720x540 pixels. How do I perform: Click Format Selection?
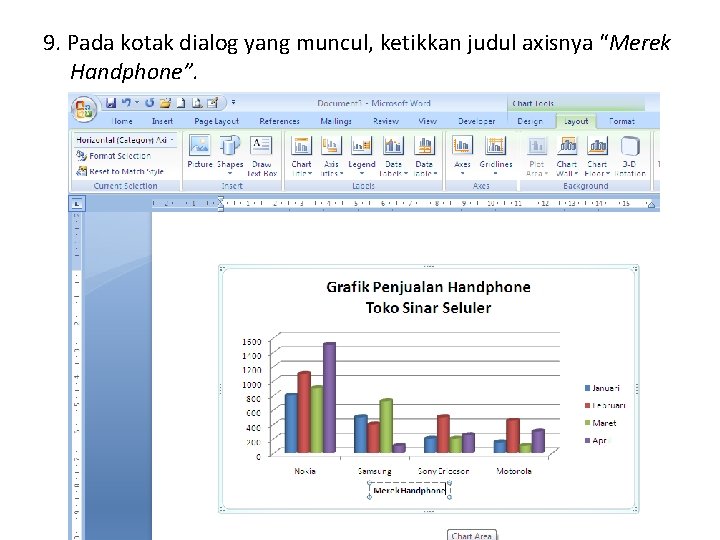114,156
